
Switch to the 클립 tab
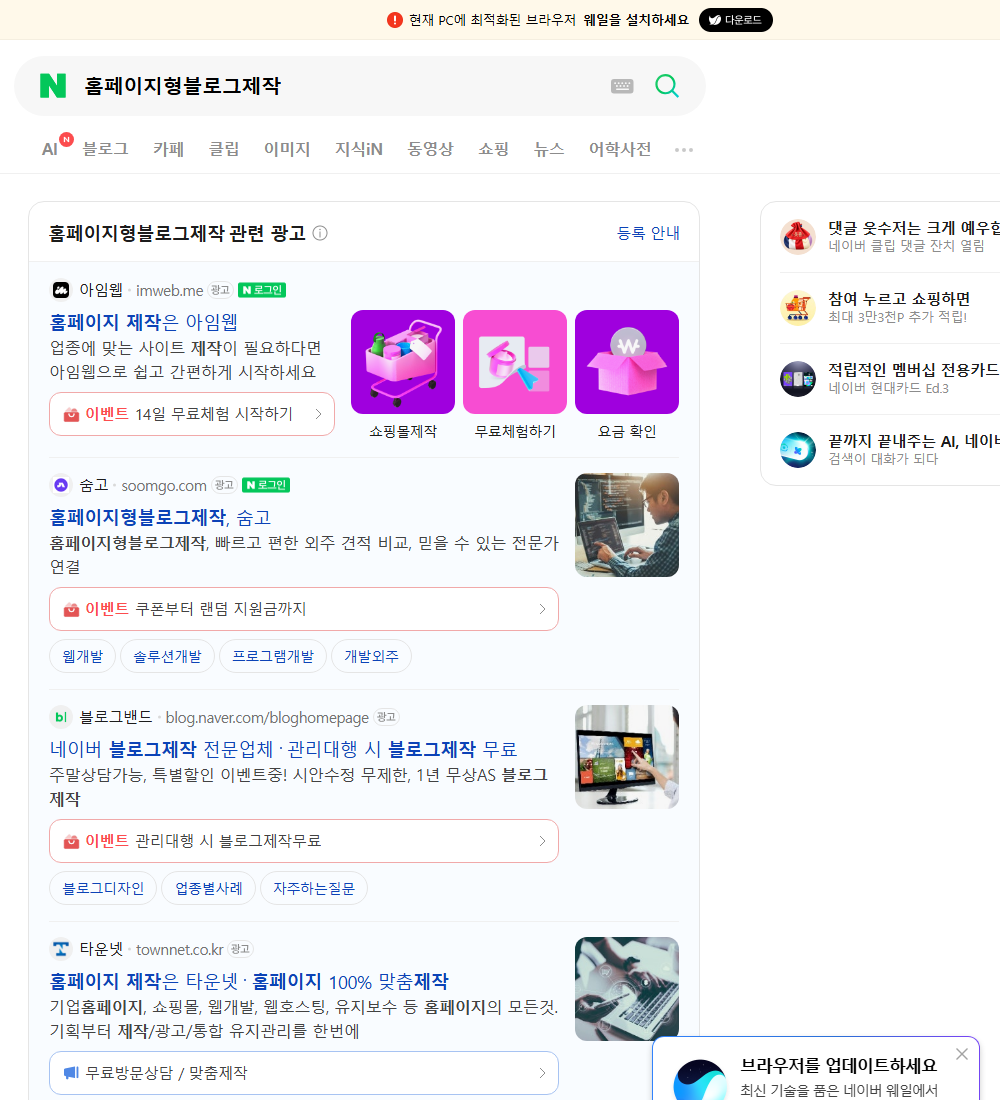[x=224, y=149]
